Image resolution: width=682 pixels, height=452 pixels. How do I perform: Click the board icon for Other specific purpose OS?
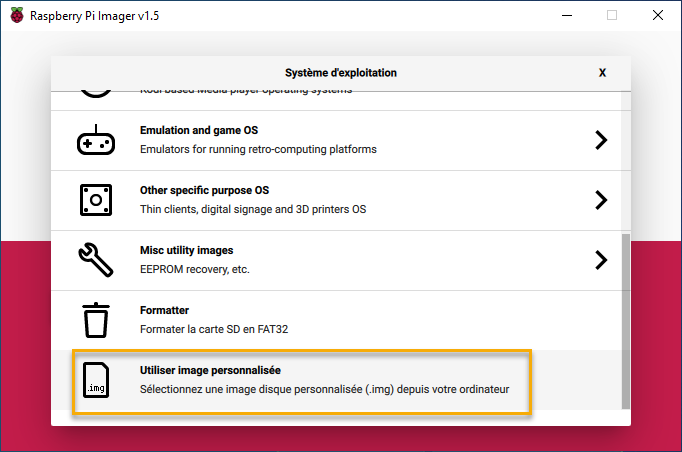(96, 200)
